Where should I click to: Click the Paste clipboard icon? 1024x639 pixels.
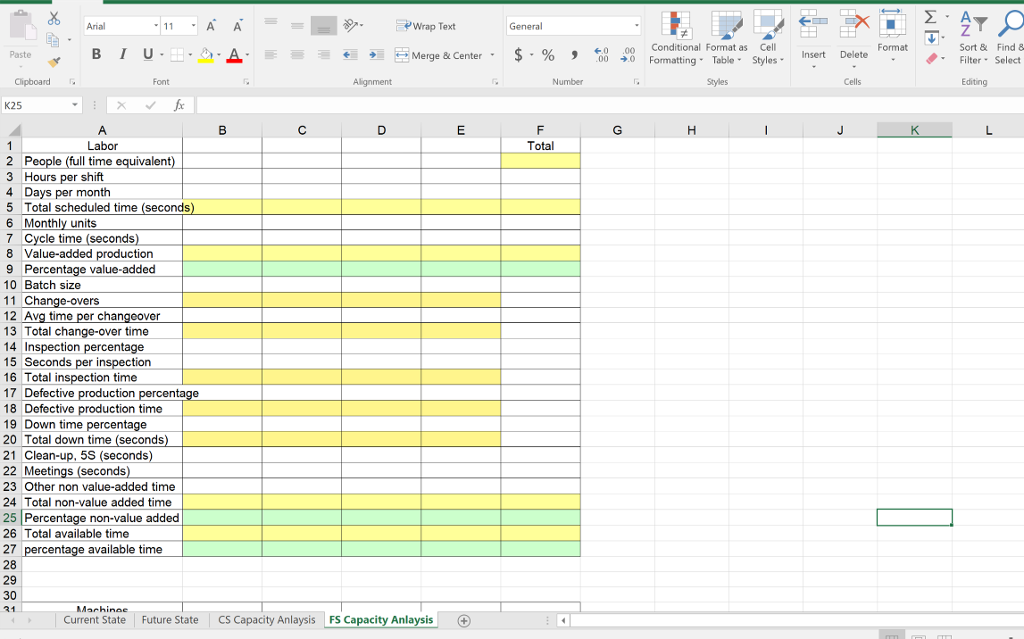pos(22,26)
